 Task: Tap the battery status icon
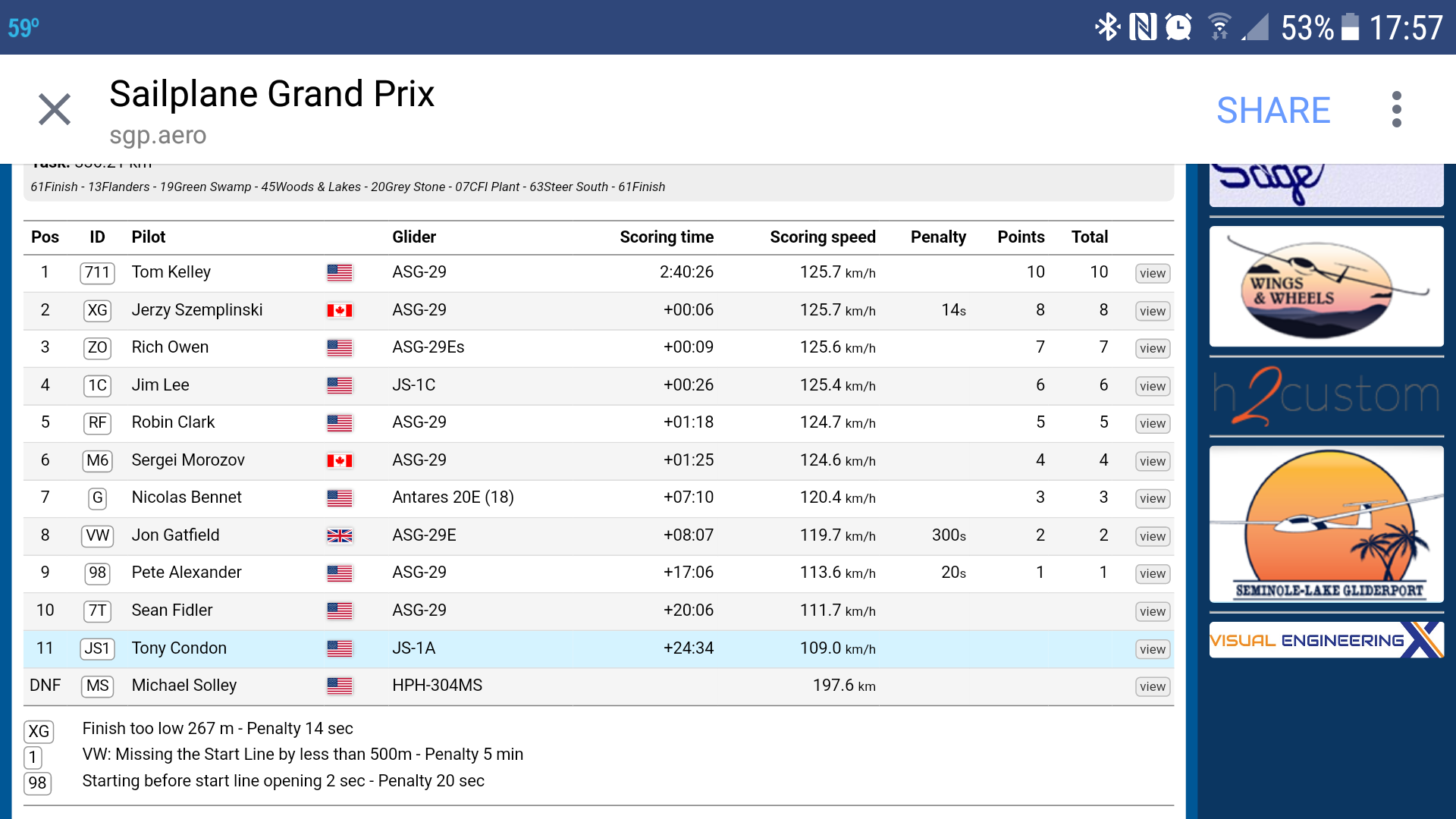[1350, 27]
